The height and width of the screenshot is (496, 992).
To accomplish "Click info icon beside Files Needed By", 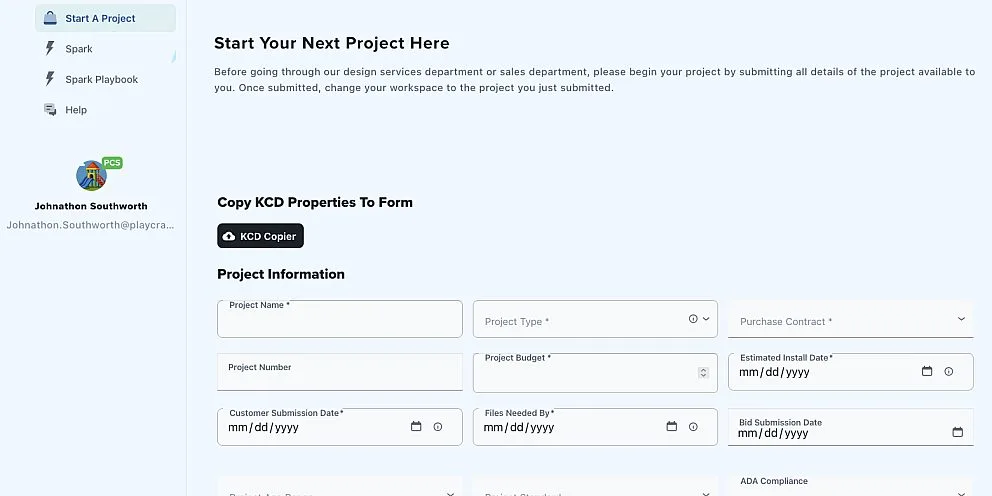I will click(693, 426).
